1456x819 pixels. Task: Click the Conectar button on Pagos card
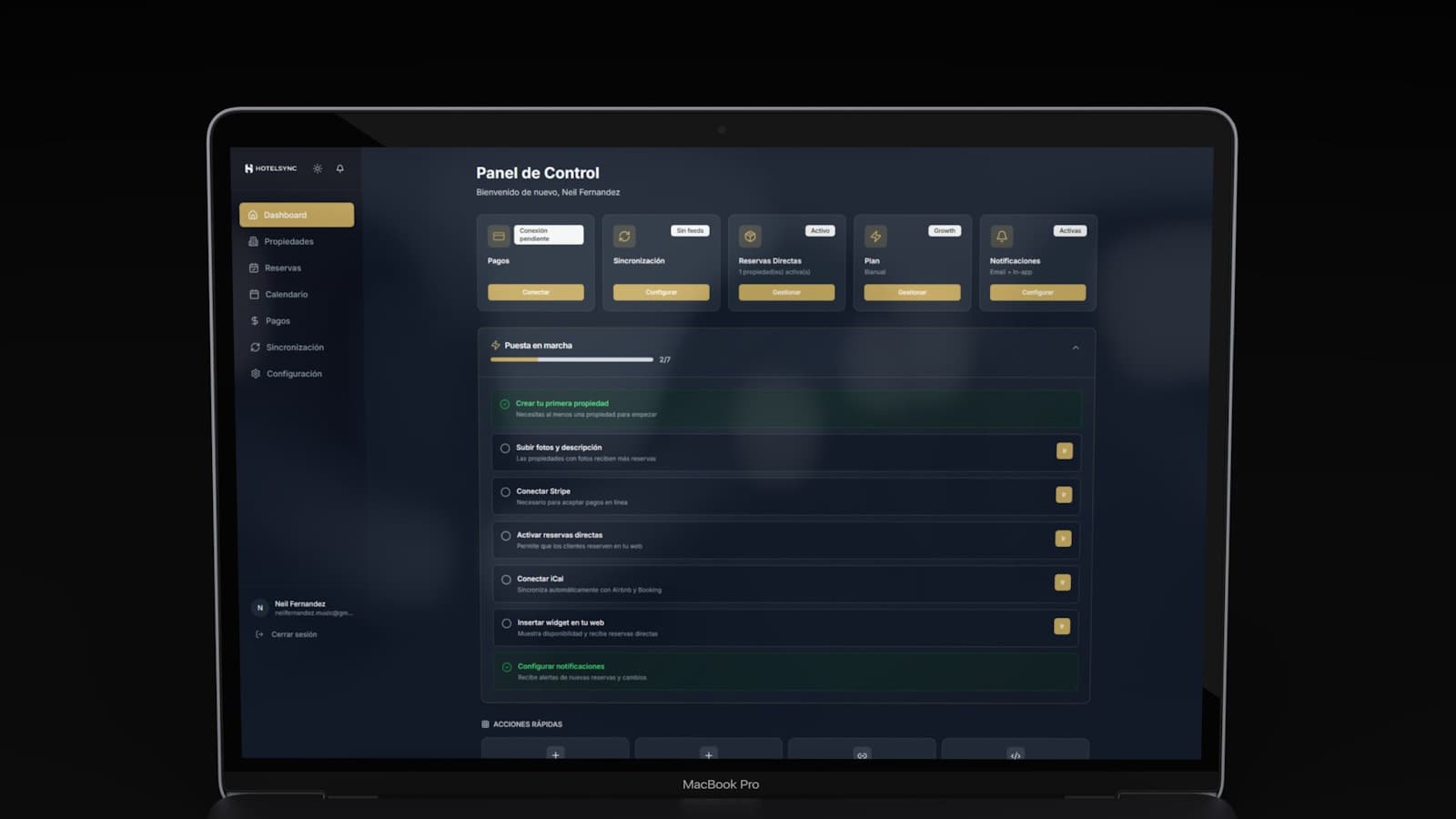[x=536, y=292]
